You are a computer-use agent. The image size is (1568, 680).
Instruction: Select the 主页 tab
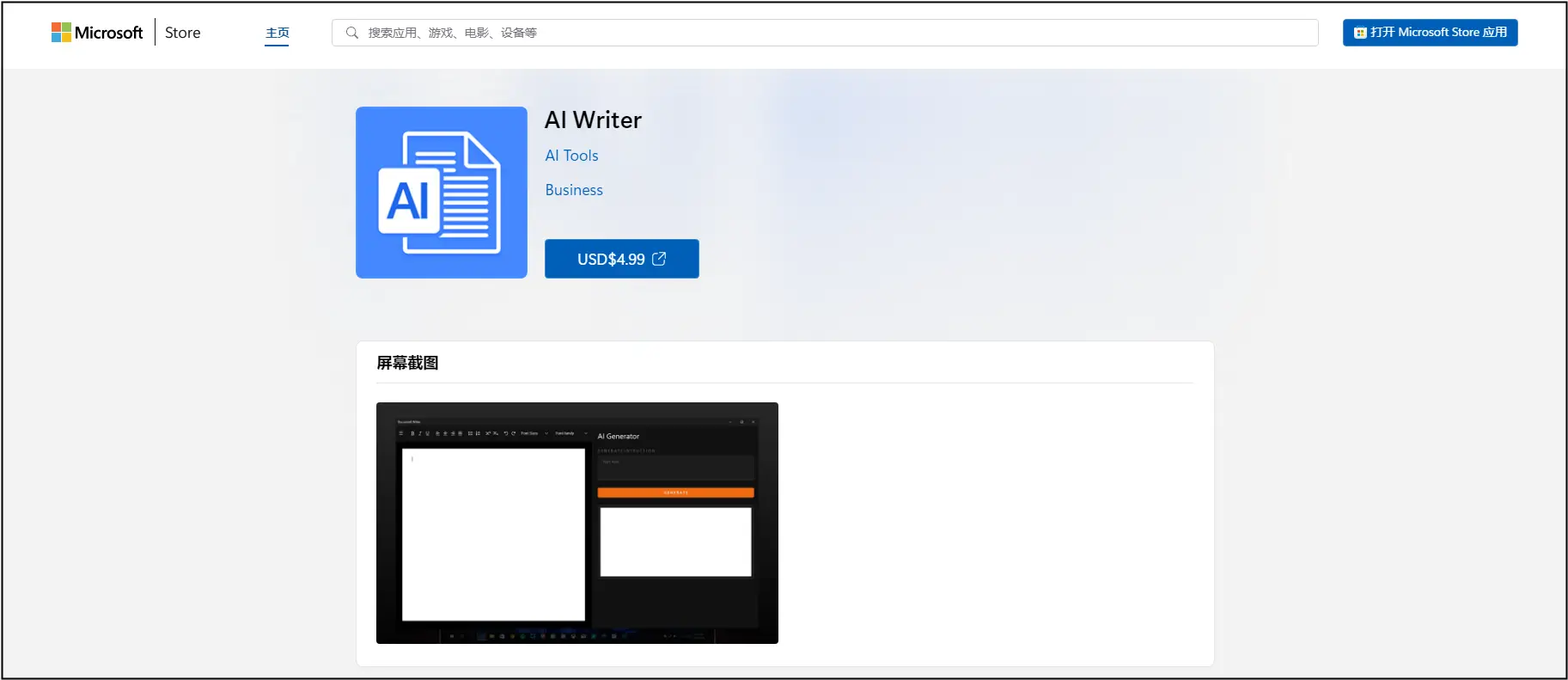pyautogui.click(x=277, y=33)
